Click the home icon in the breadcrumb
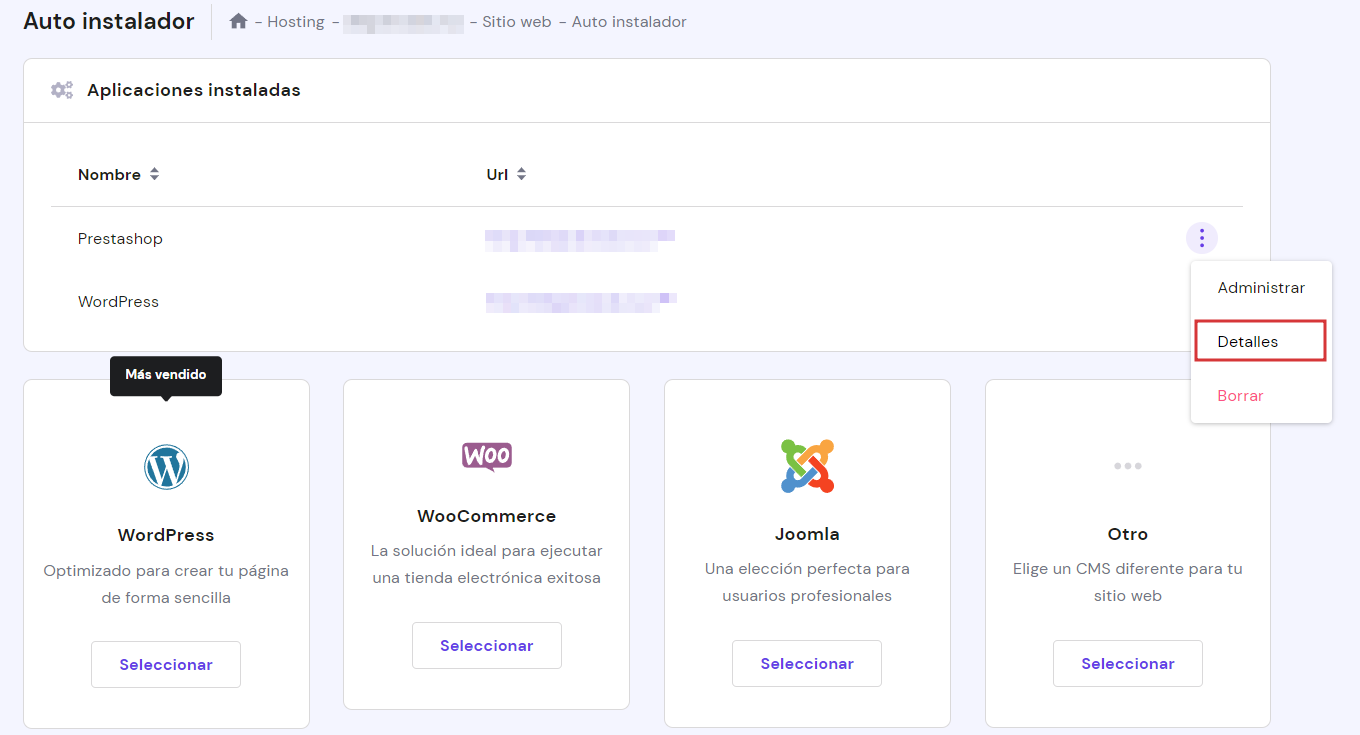The width and height of the screenshot is (1360, 735). click(238, 20)
